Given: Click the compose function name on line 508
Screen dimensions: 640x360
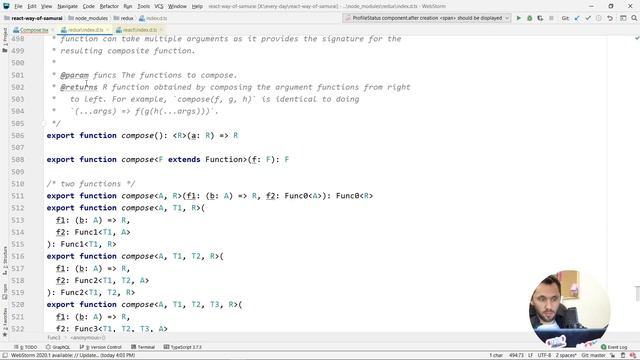Looking at the screenshot, I should pyautogui.click(x=138, y=160).
